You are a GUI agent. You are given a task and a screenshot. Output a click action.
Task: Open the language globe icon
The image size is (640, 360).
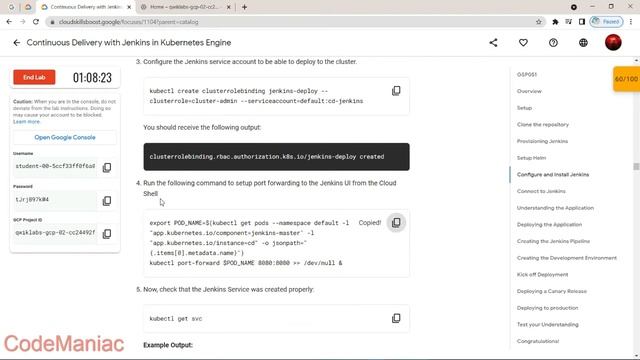(x=583, y=42)
